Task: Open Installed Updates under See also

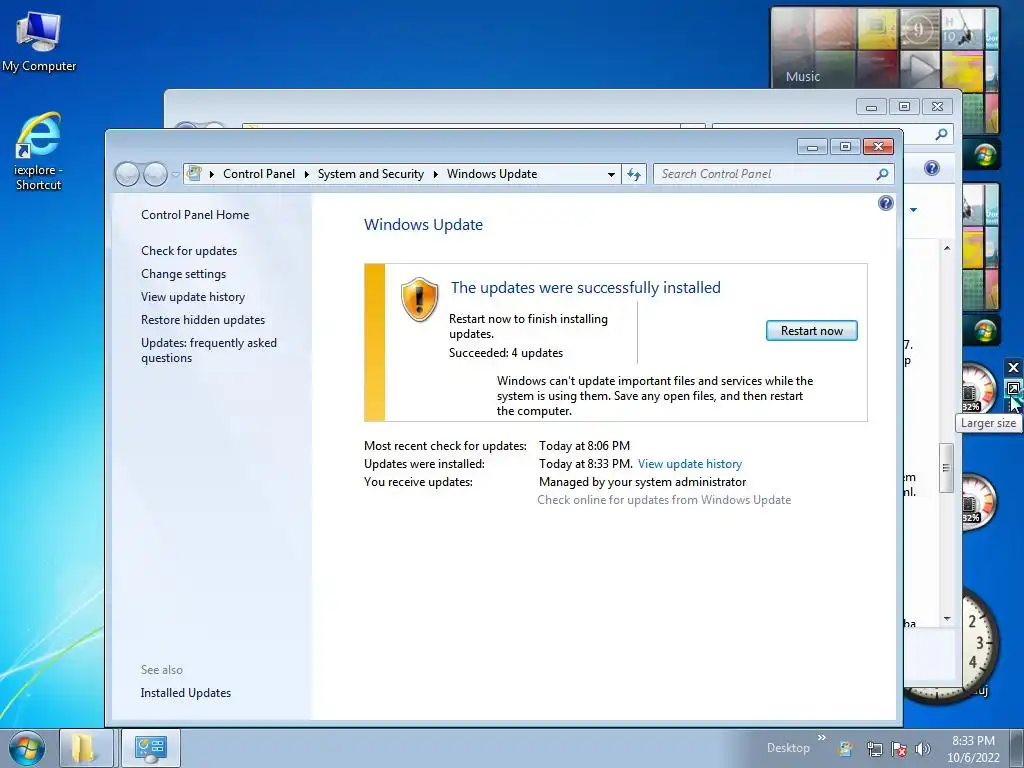Action: (x=185, y=693)
